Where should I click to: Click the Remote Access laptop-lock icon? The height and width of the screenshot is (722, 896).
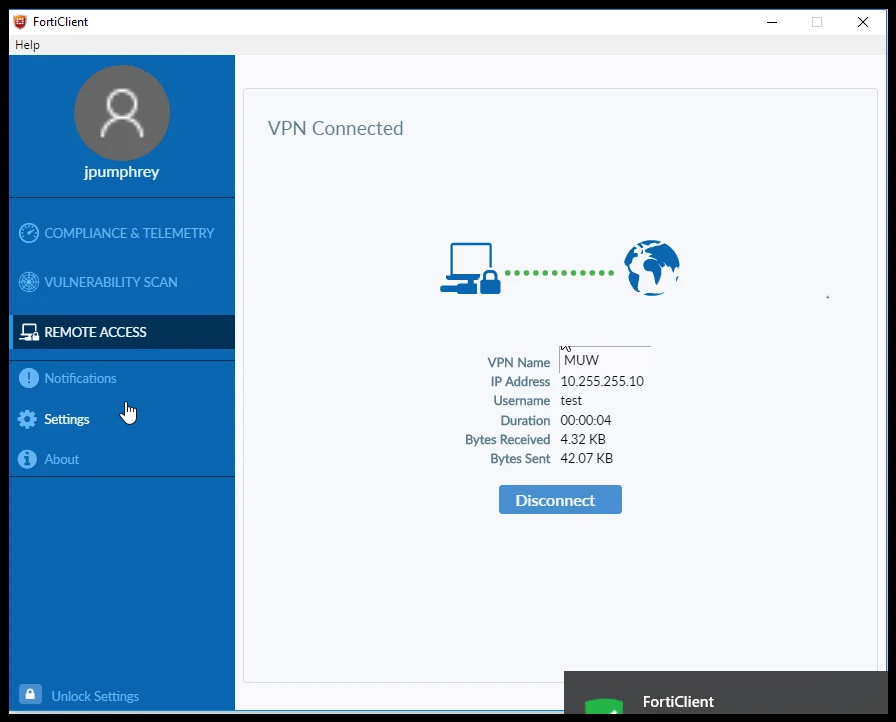[x=29, y=332]
